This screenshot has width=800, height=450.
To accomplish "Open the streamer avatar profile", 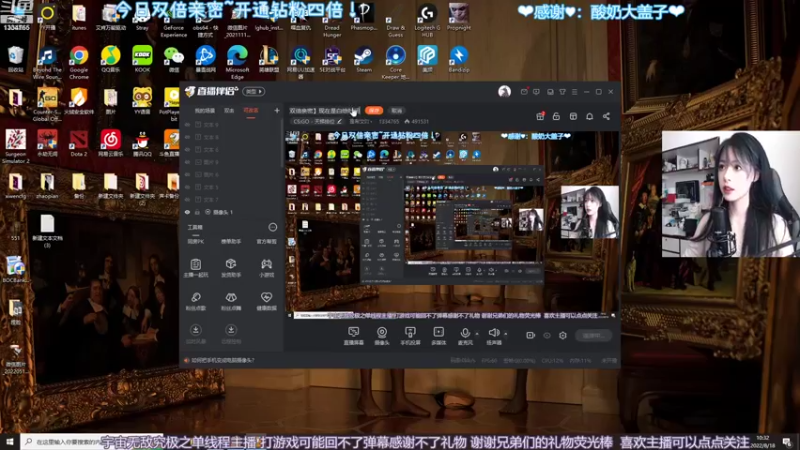I will [x=504, y=91].
